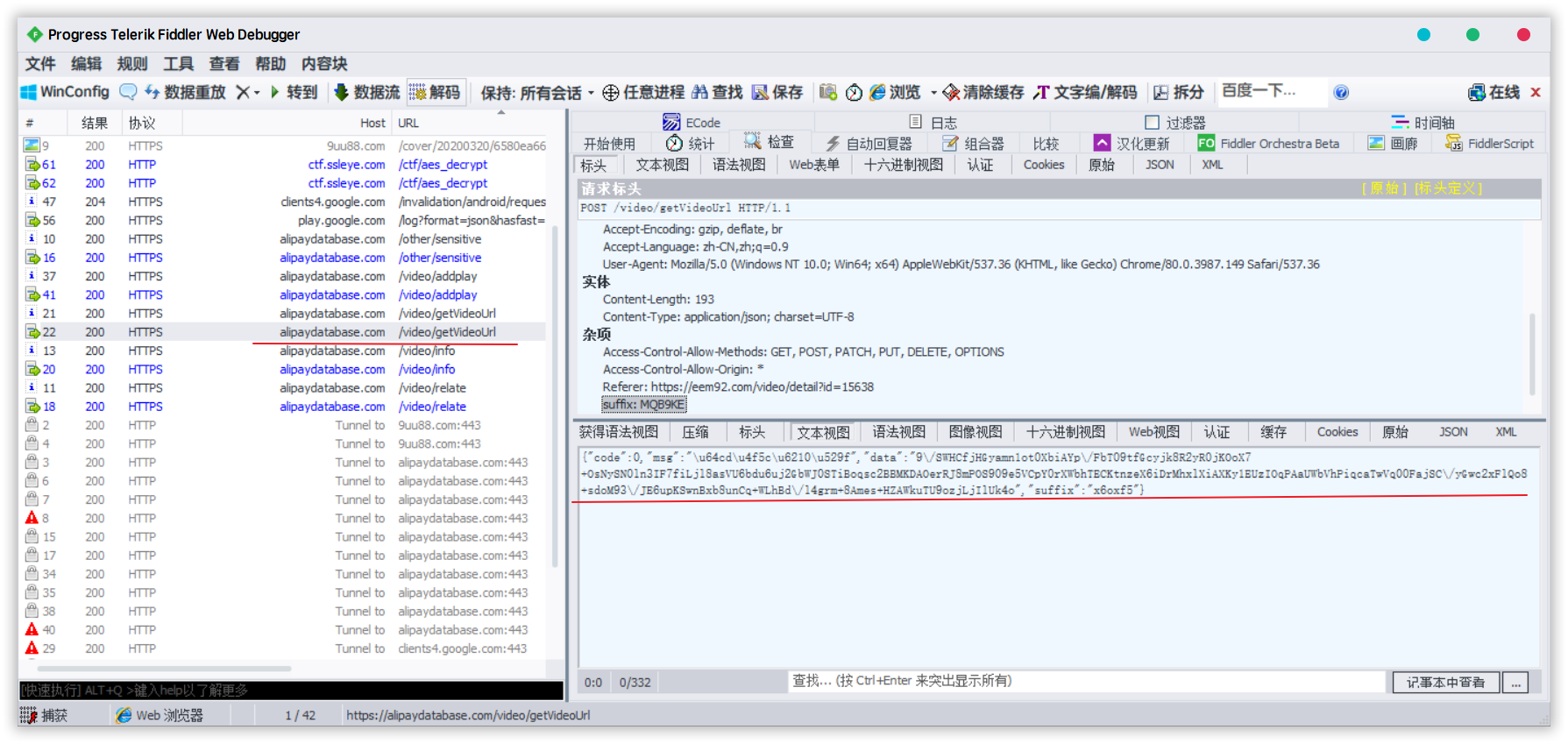This screenshot has height=744, width=1568.
Task: Open the 自动回复器 tab
Action: [868, 144]
